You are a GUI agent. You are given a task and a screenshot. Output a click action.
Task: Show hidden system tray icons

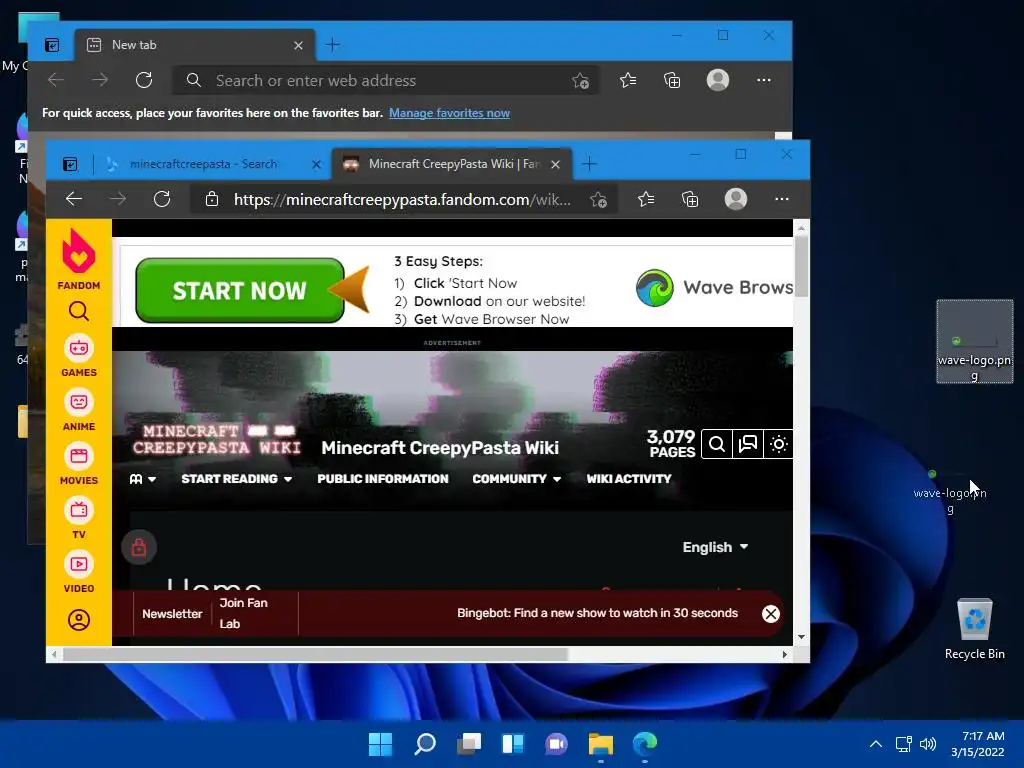(x=876, y=744)
